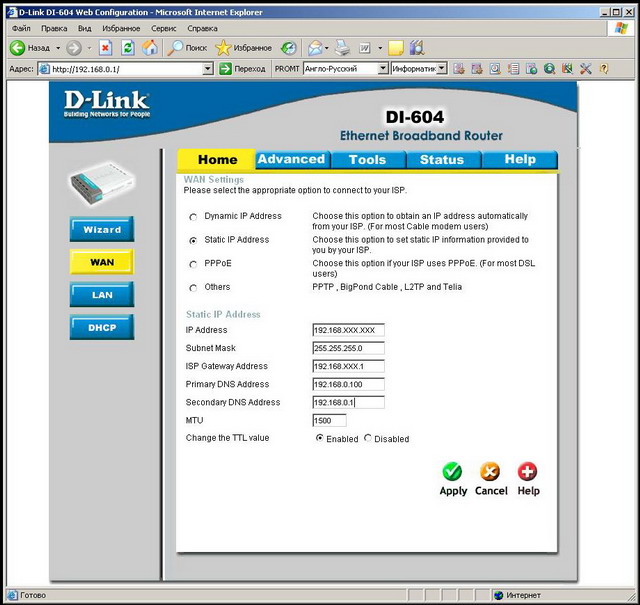
Task: Switch to the Advanced tab
Action: (290, 160)
